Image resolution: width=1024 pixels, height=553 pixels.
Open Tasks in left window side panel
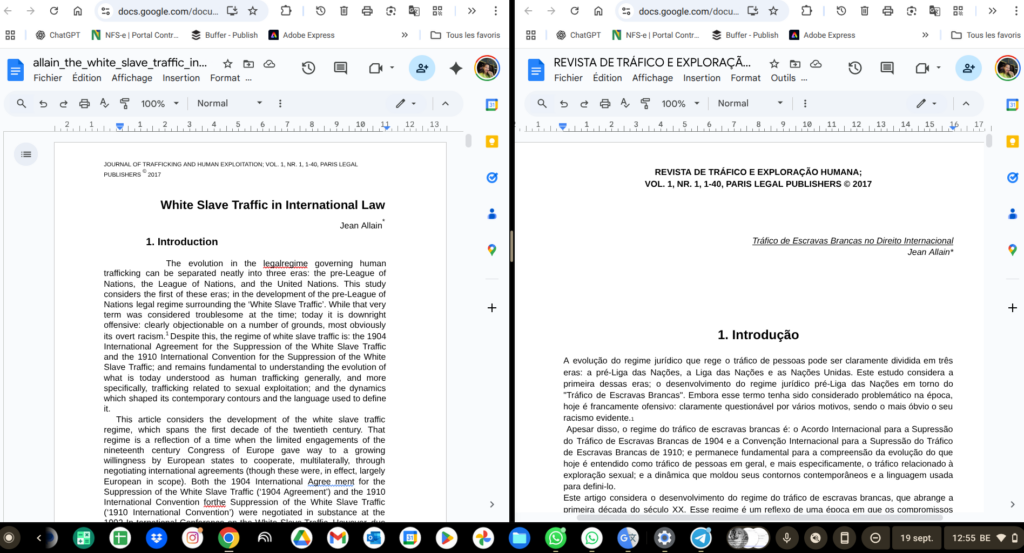pyautogui.click(x=492, y=178)
